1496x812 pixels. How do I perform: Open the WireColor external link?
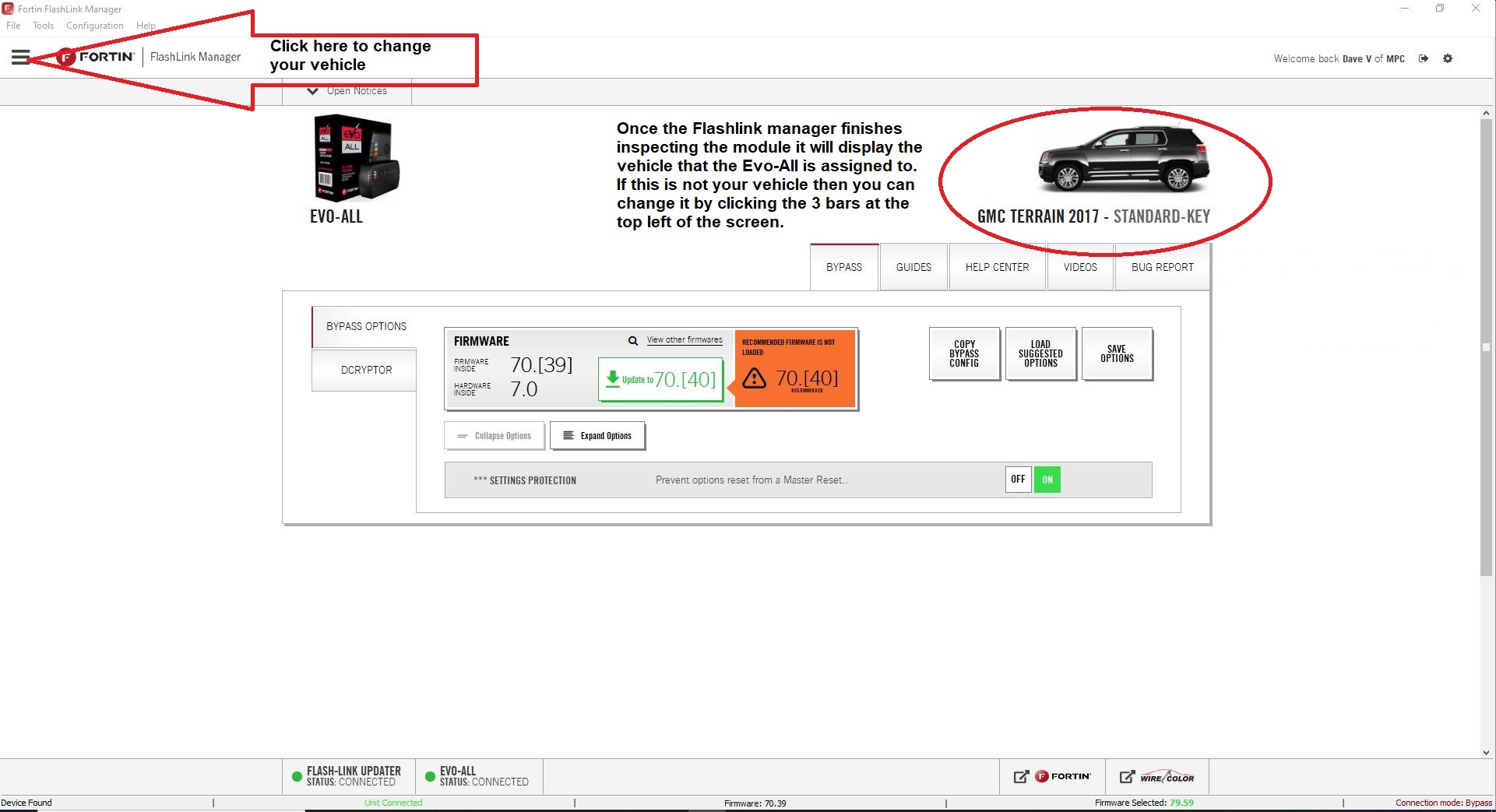point(1156,776)
